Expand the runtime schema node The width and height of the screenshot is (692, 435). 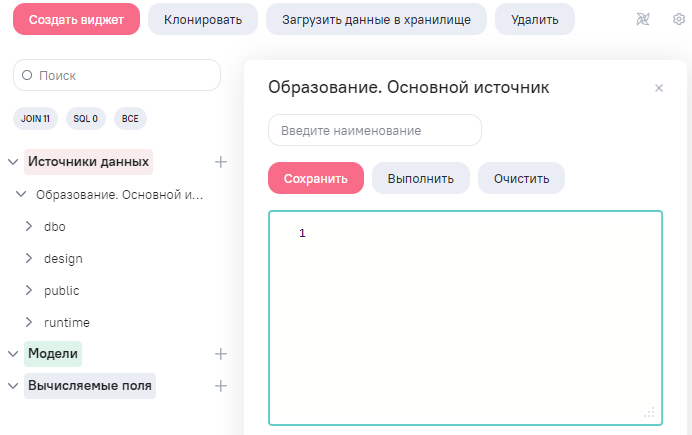pos(29,323)
